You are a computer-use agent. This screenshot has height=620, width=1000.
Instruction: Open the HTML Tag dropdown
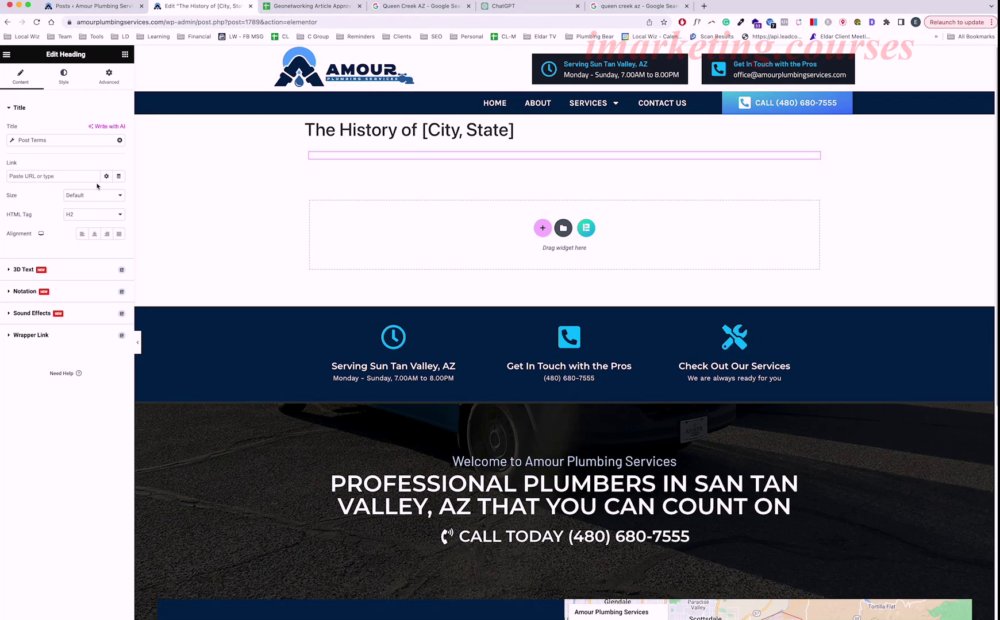(94, 214)
